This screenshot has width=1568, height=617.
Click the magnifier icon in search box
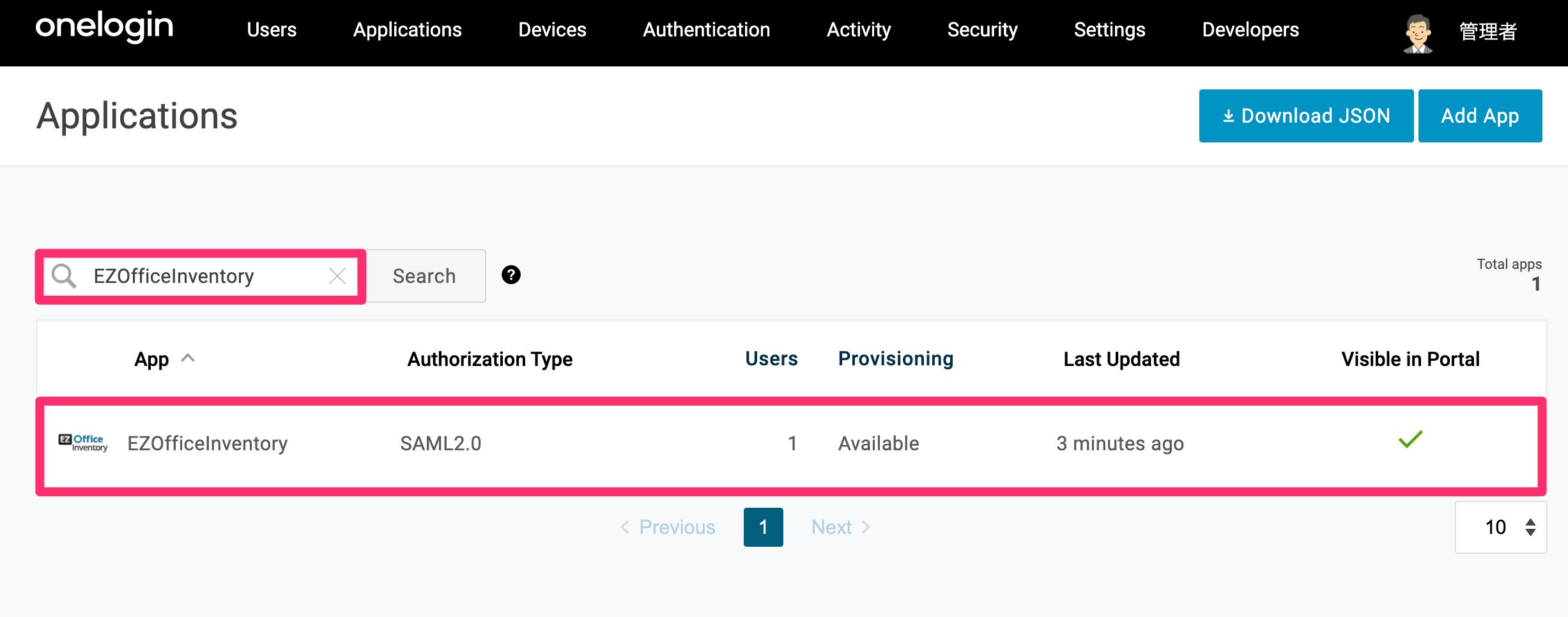click(64, 276)
